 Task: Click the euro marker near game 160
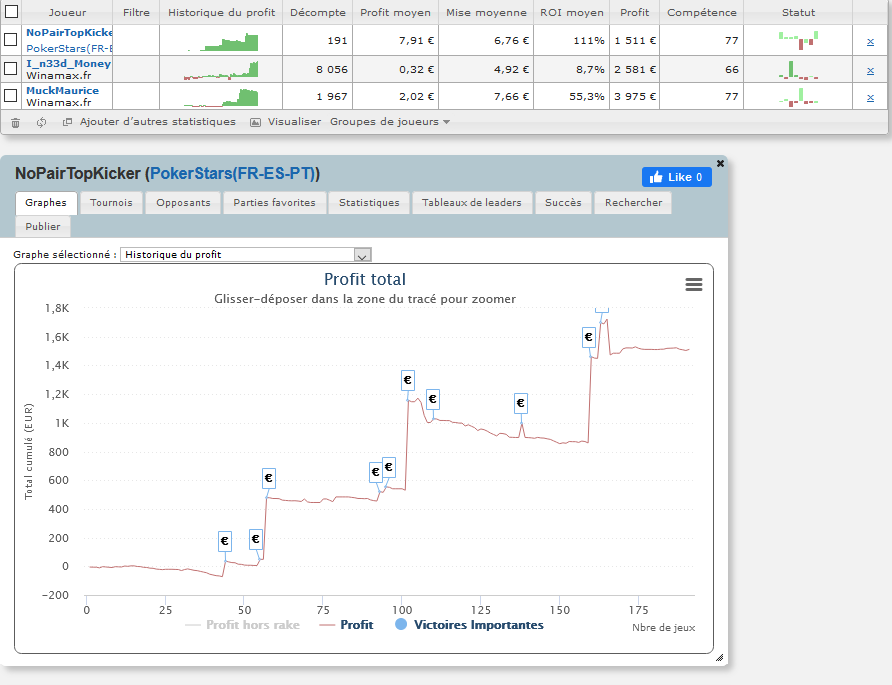[x=589, y=337]
